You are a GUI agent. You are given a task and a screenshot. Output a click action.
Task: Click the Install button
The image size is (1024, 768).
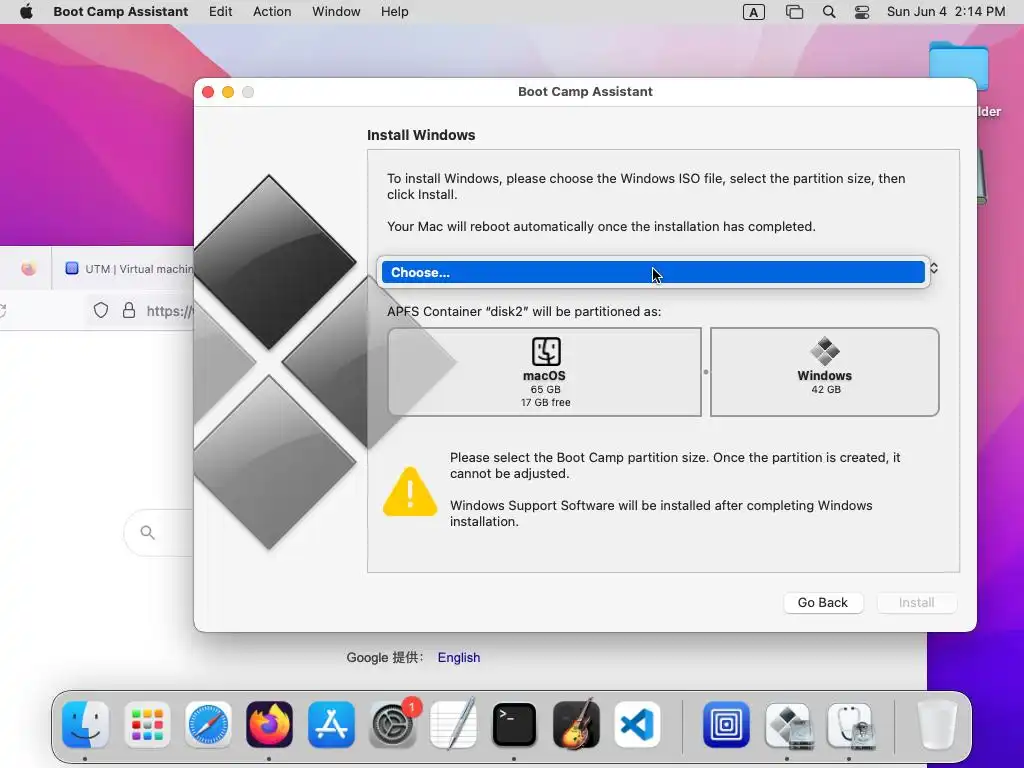pos(917,602)
